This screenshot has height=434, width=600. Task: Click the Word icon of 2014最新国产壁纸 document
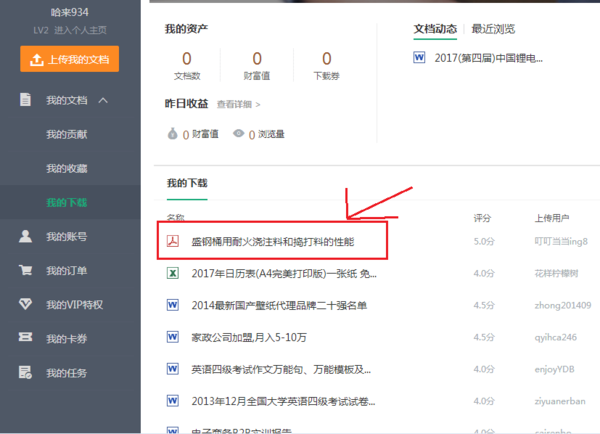tap(173, 305)
